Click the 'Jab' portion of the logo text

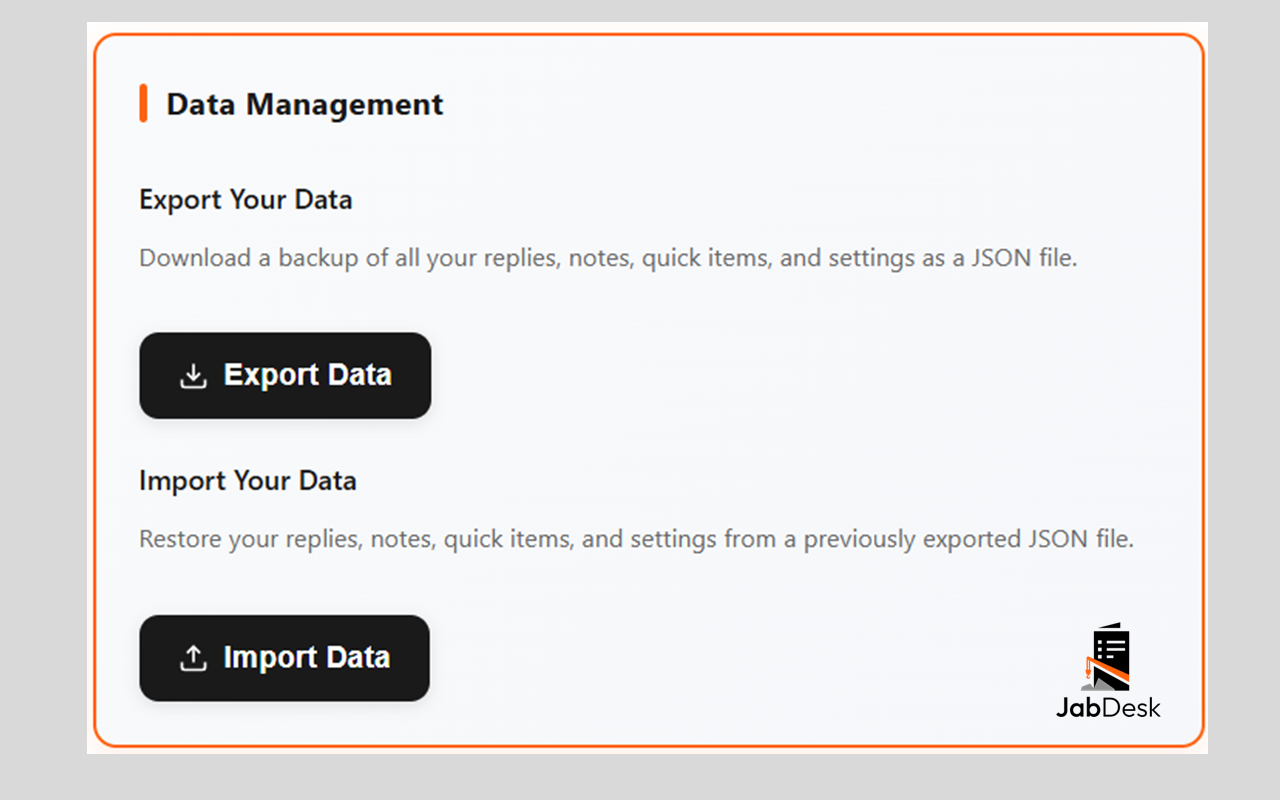(x=1078, y=708)
